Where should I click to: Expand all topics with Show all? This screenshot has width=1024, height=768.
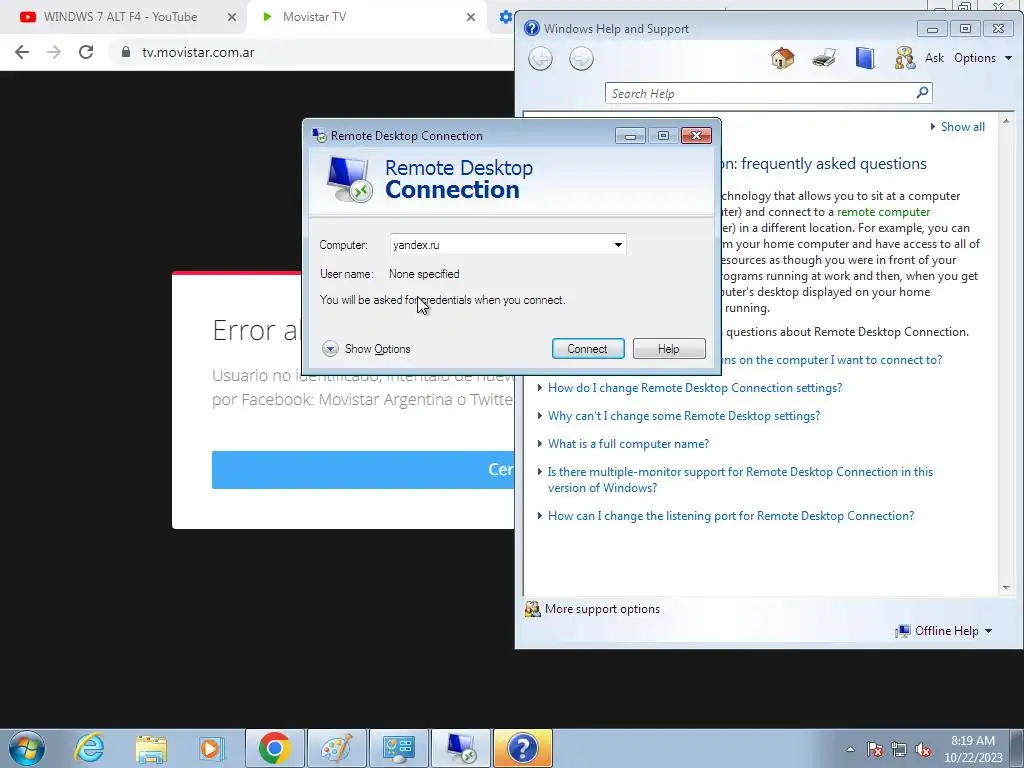click(x=958, y=127)
